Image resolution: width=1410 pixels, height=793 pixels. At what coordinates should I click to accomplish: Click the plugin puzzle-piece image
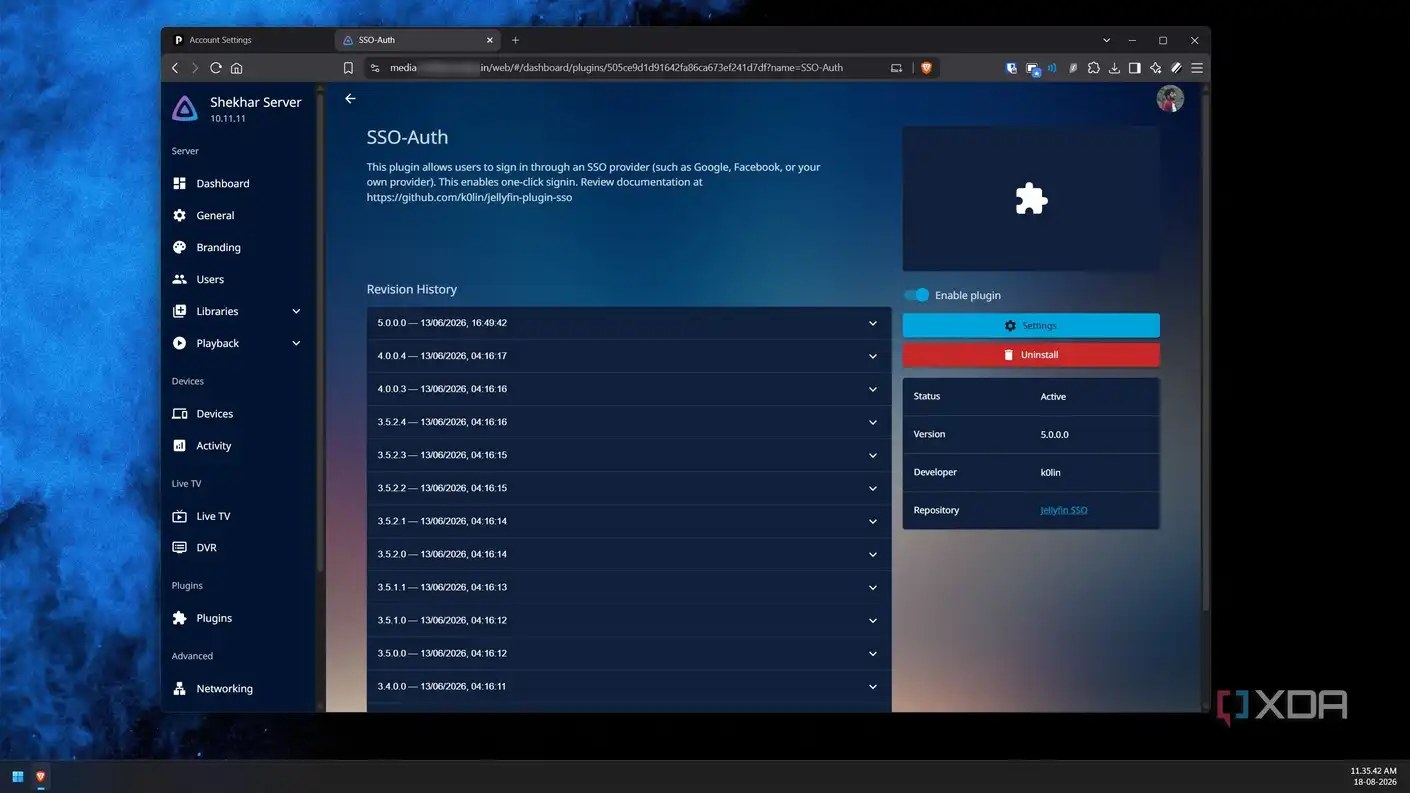[1031, 199]
